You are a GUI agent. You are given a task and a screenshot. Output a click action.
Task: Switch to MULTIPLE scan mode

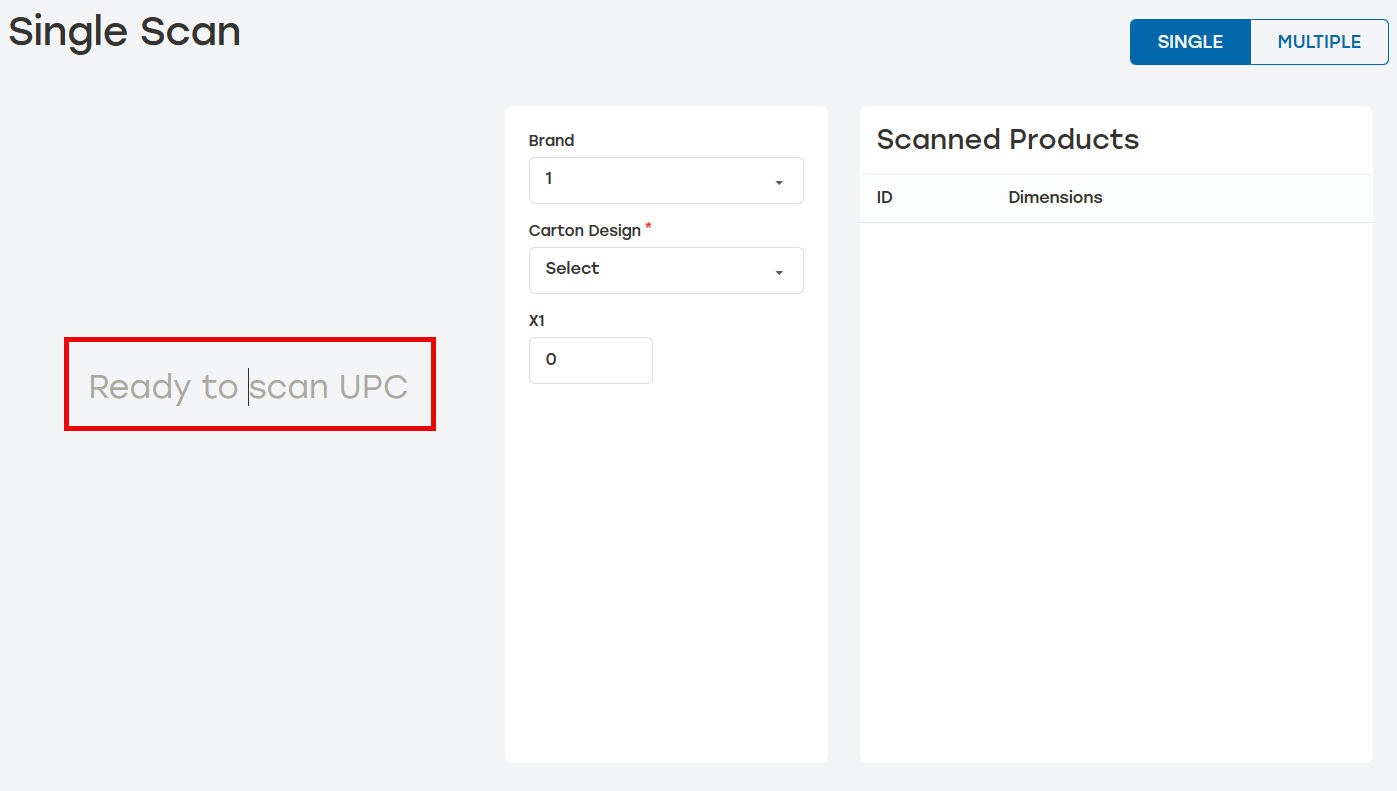[x=1319, y=42]
